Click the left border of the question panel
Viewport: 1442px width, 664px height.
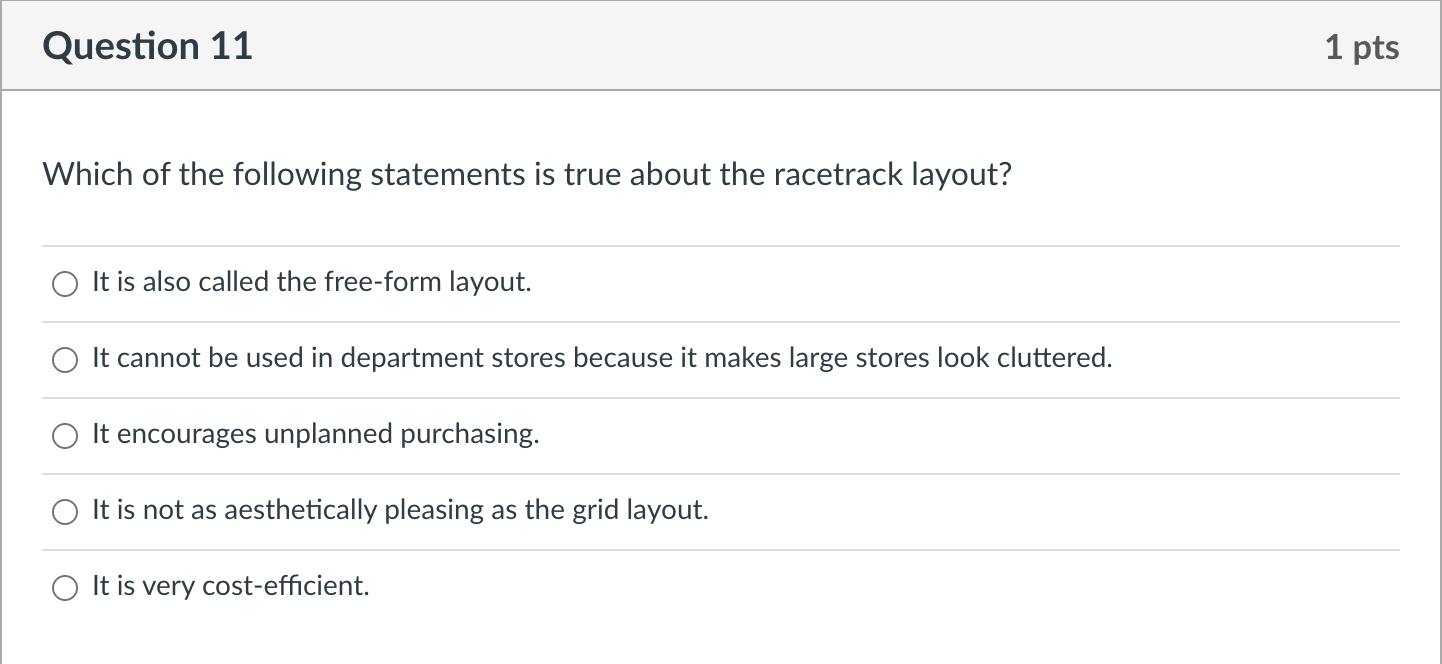click(4, 400)
